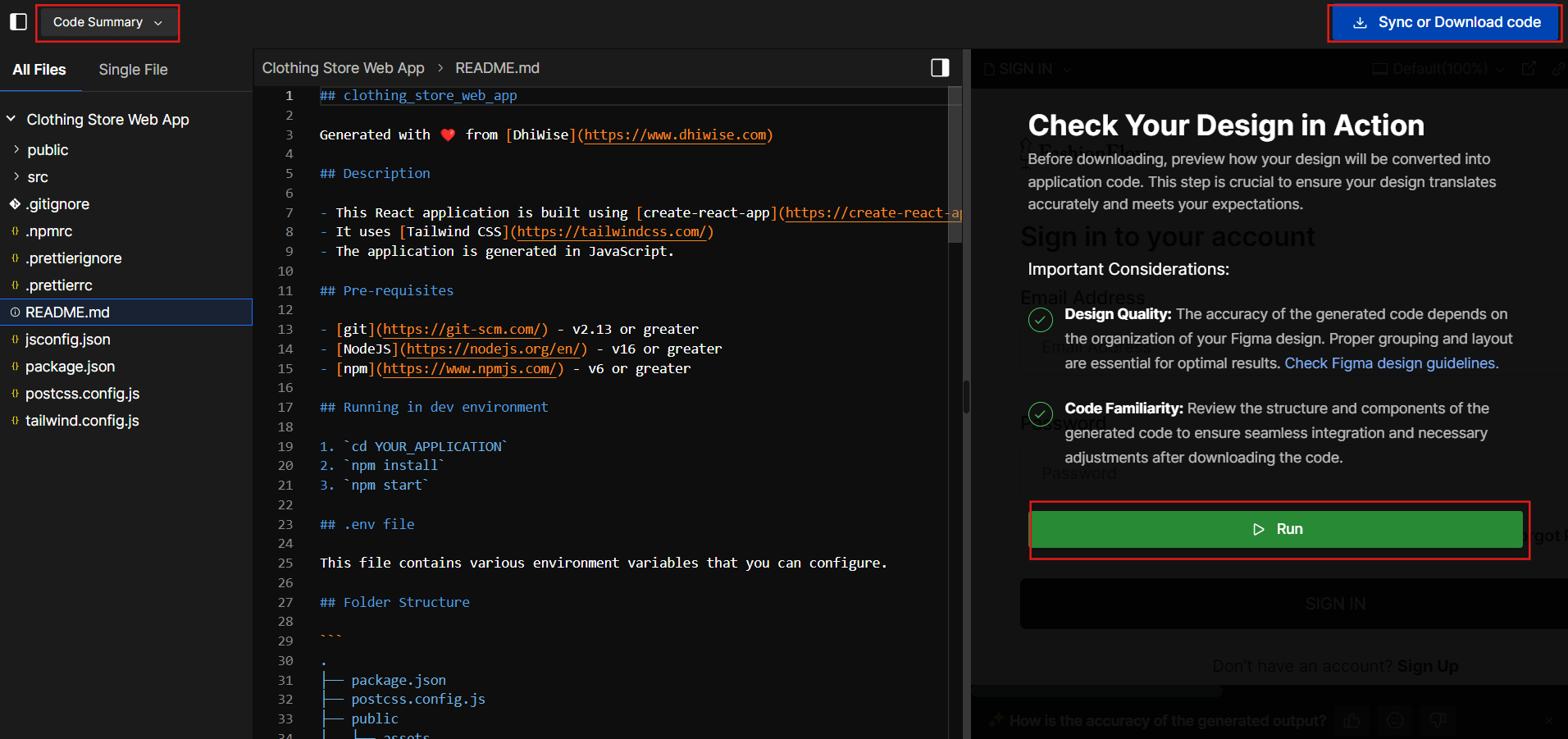Click the nodejs.org link in editor
The width and height of the screenshot is (1568, 739).
(494, 349)
